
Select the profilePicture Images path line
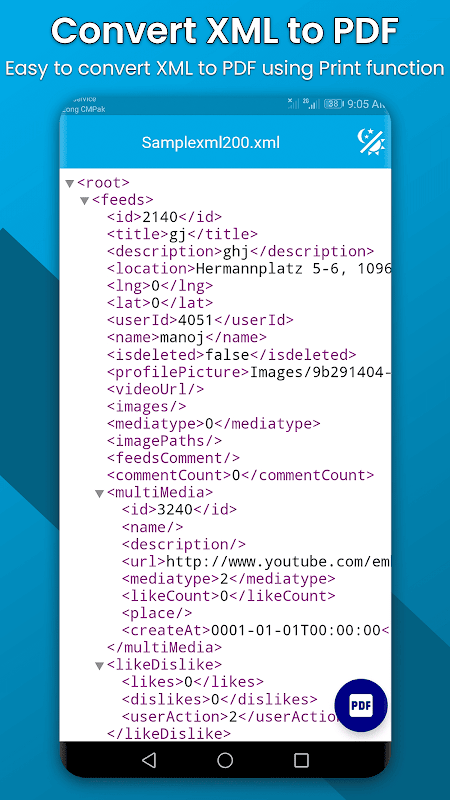point(249,372)
